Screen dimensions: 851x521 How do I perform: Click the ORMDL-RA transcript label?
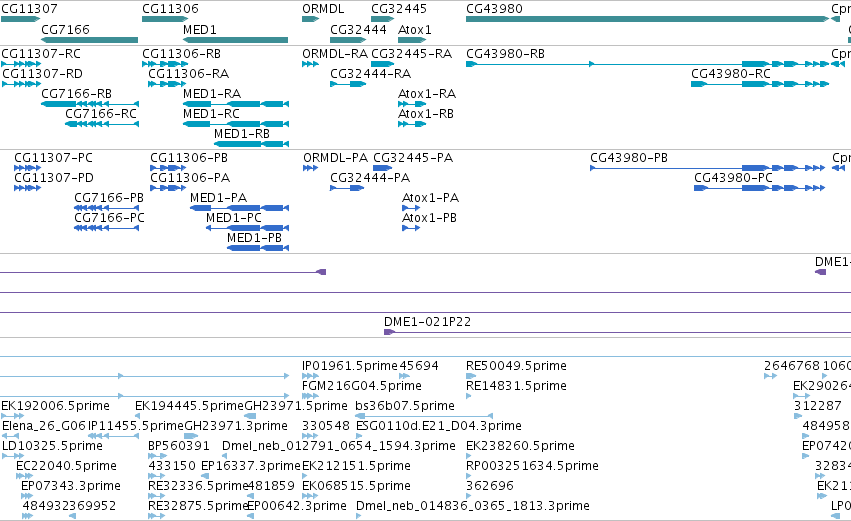[x=335, y=54]
